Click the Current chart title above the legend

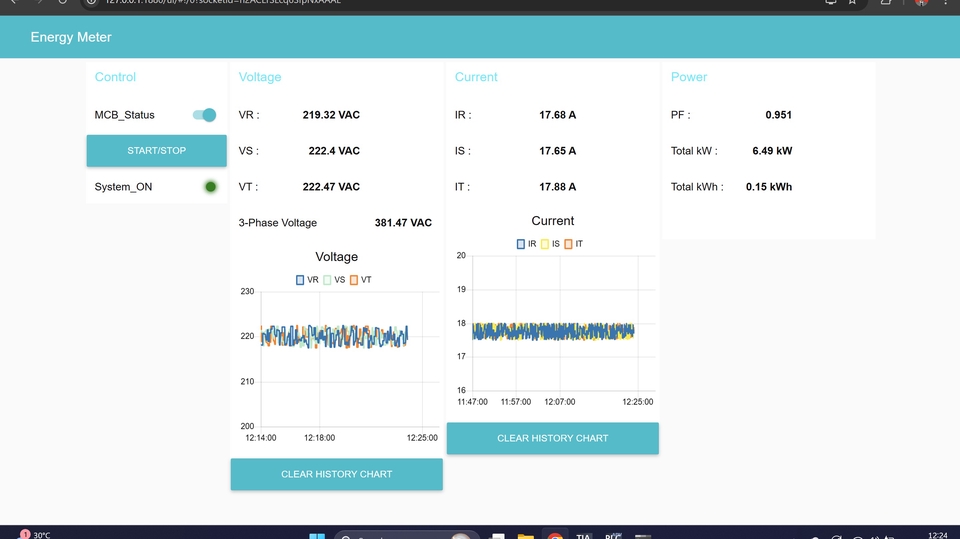click(x=553, y=221)
